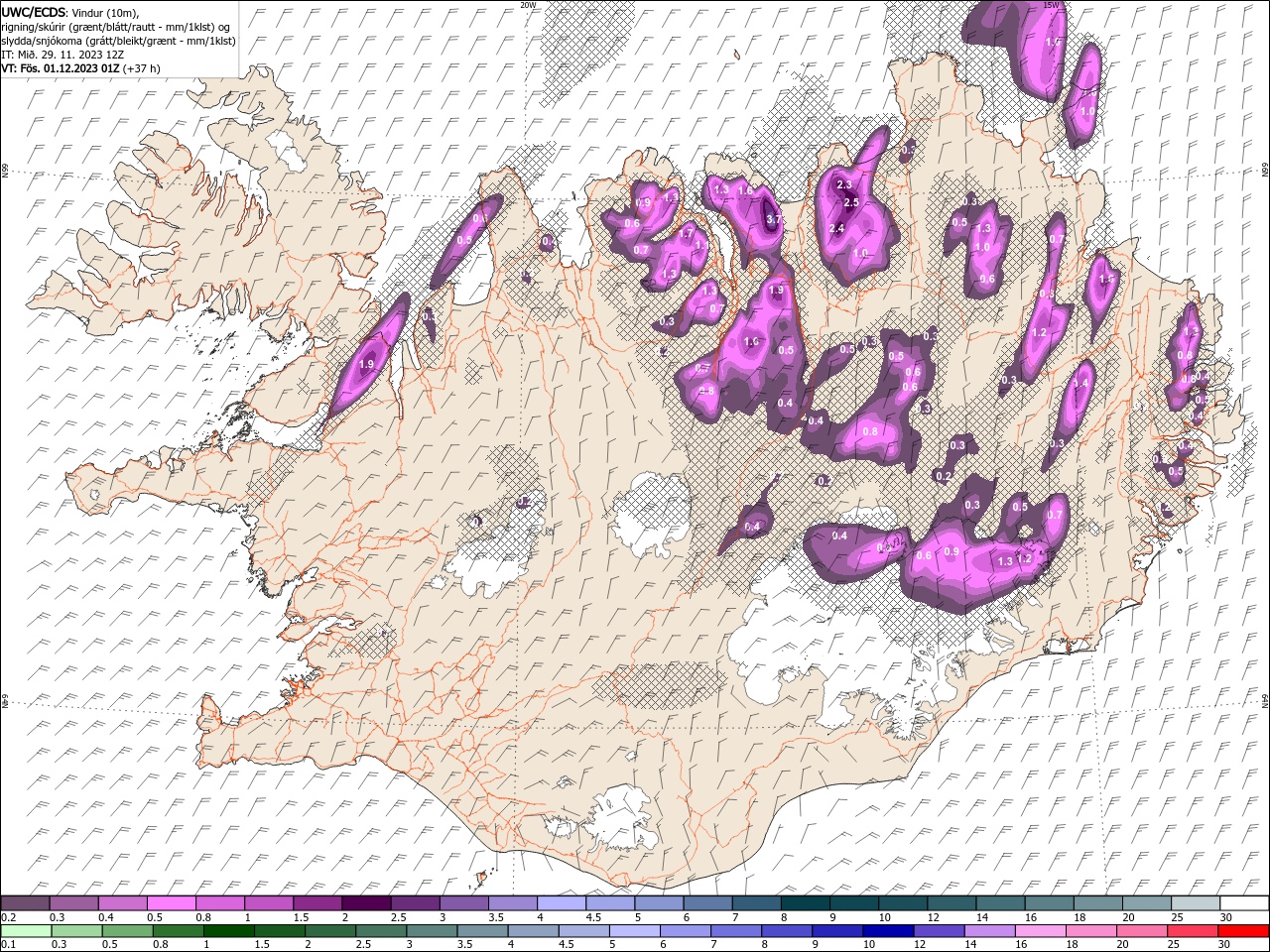The image size is (1270, 952).
Task: Click the '0.2' label in top legend row
Action: coord(9,917)
